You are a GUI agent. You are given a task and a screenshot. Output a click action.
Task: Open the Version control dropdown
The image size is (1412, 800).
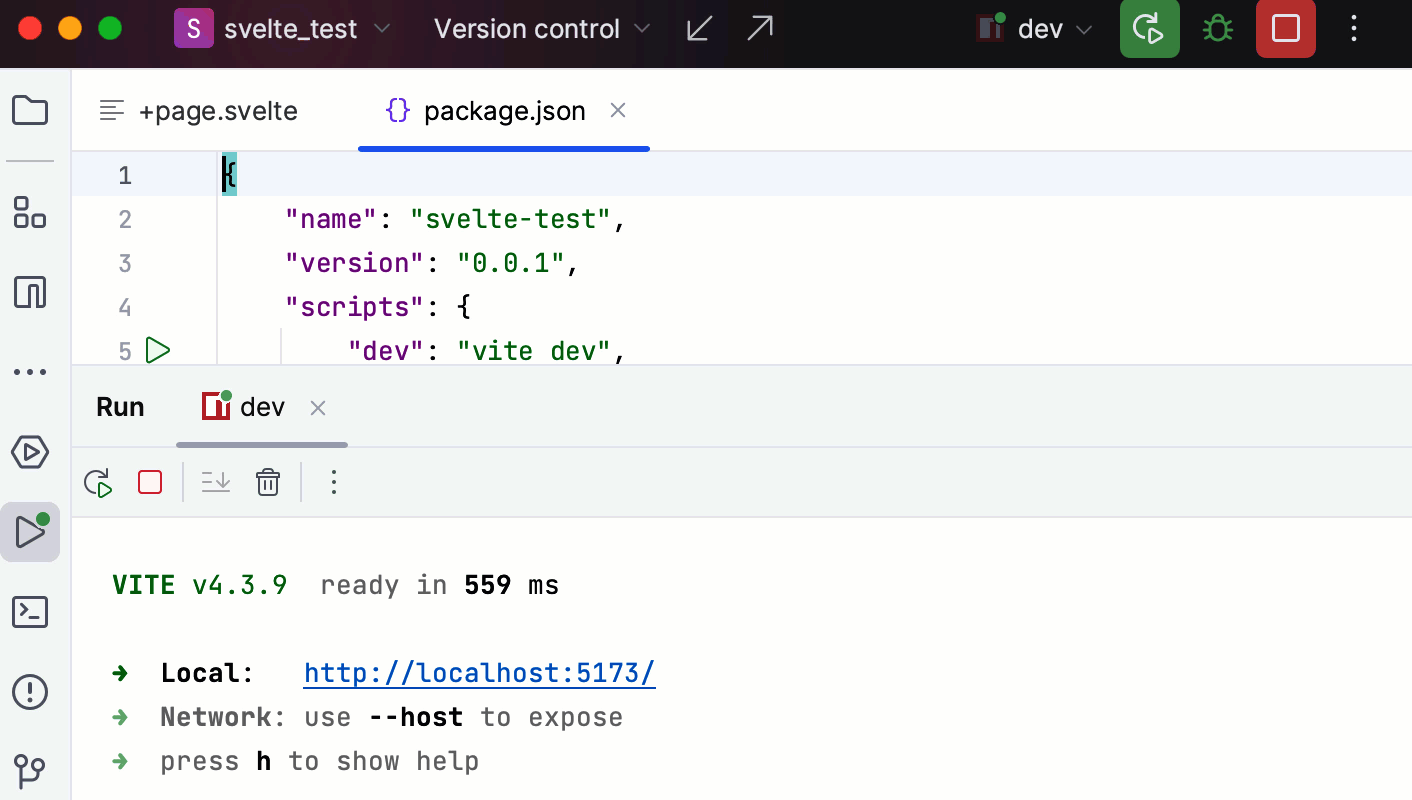click(542, 29)
